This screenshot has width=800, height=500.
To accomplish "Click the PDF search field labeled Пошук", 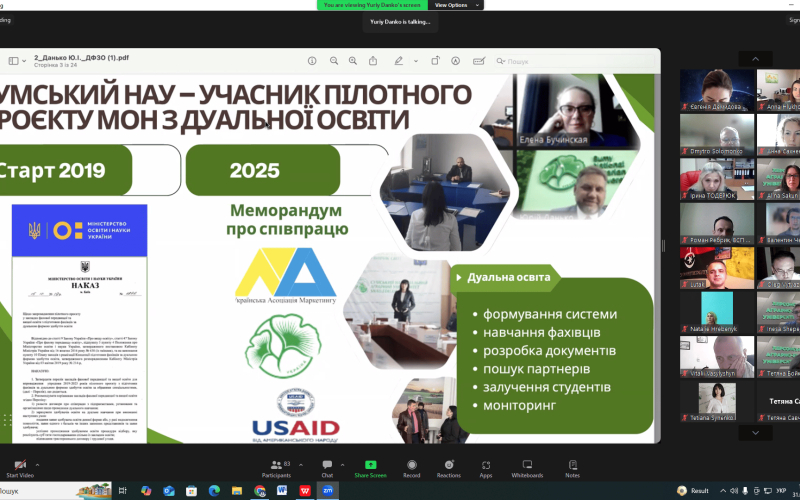I will (x=574, y=61).
